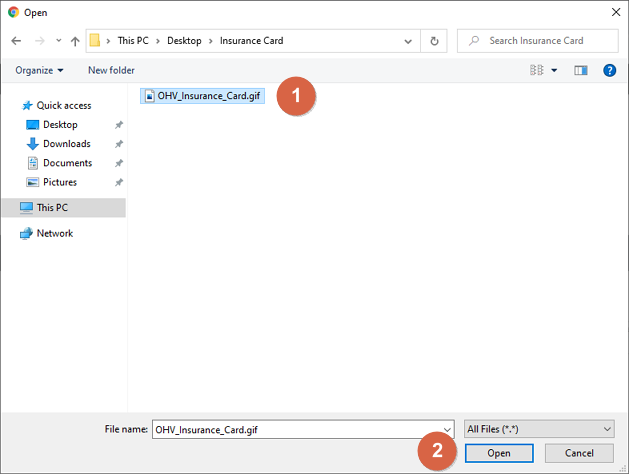Screen dimensions: 629x474
Task: Select Downloads in Quick access
Action: click(66, 144)
